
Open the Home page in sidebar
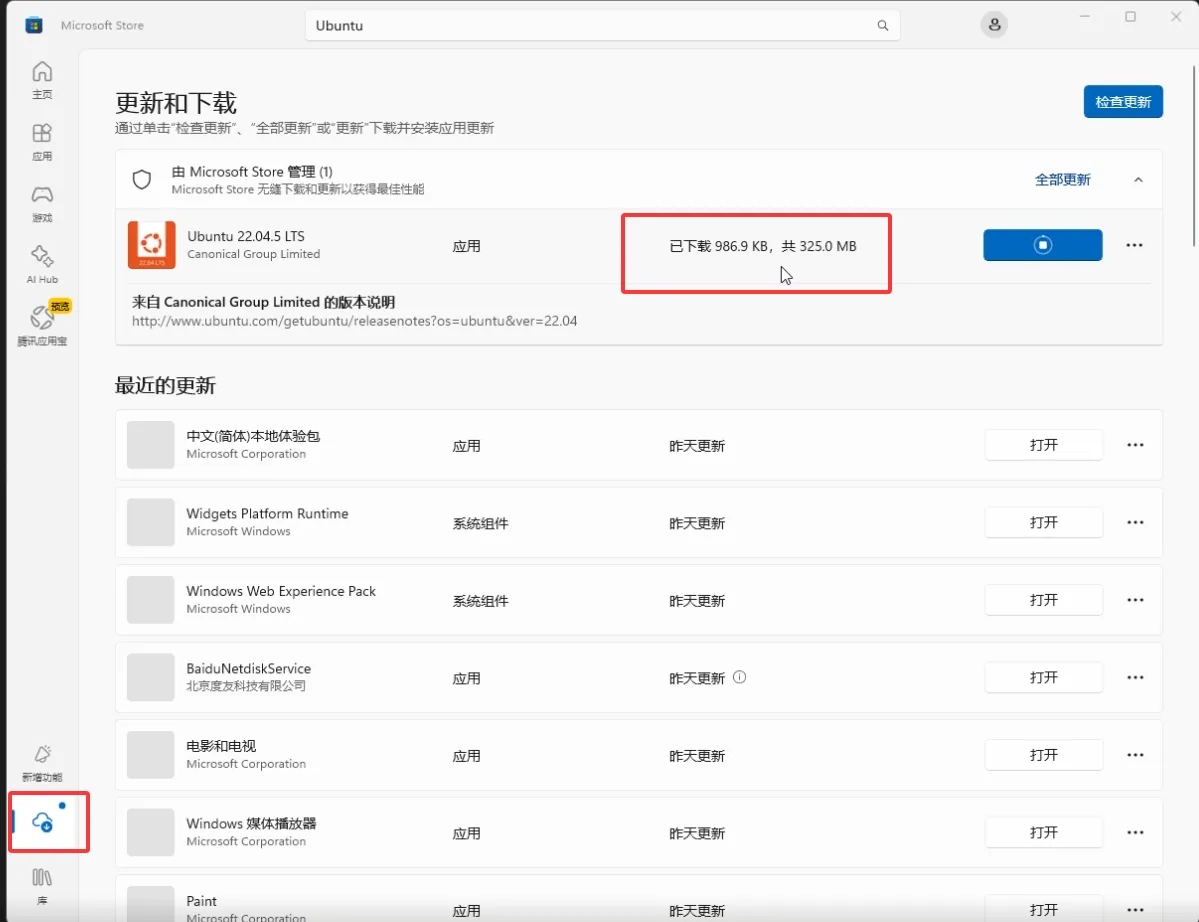click(42, 80)
